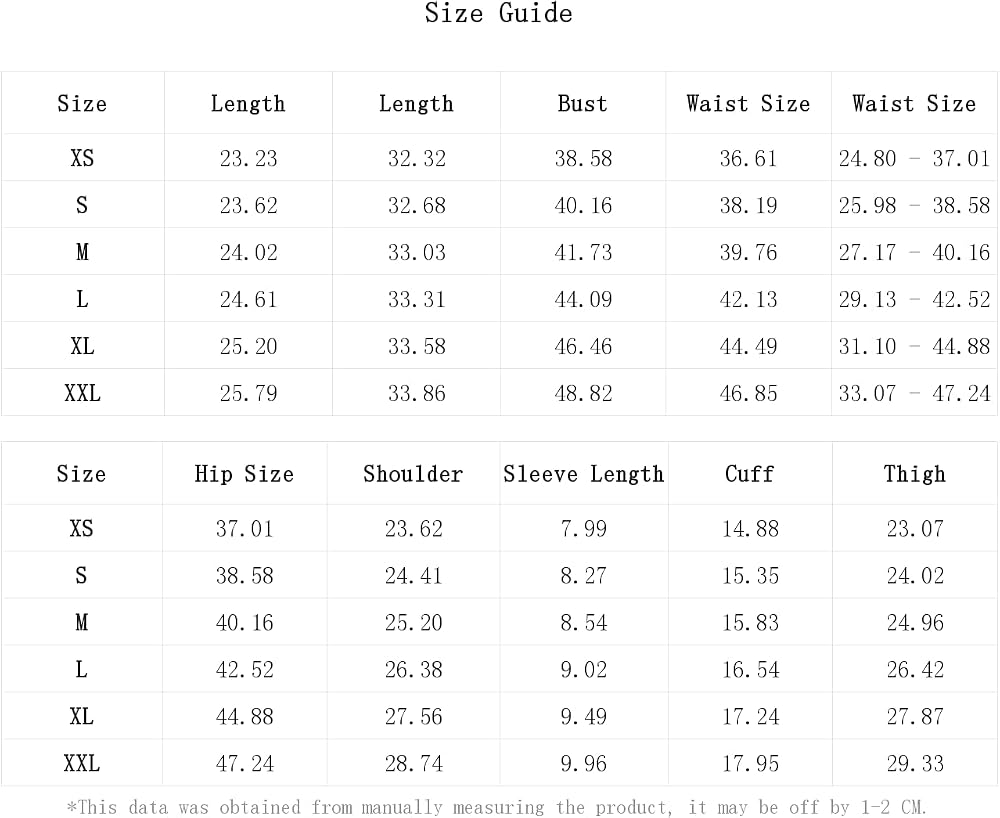Click the Sleeve Length header
Image resolution: width=1000 pixels, height=818 pixels.
(x=584, y=474)
